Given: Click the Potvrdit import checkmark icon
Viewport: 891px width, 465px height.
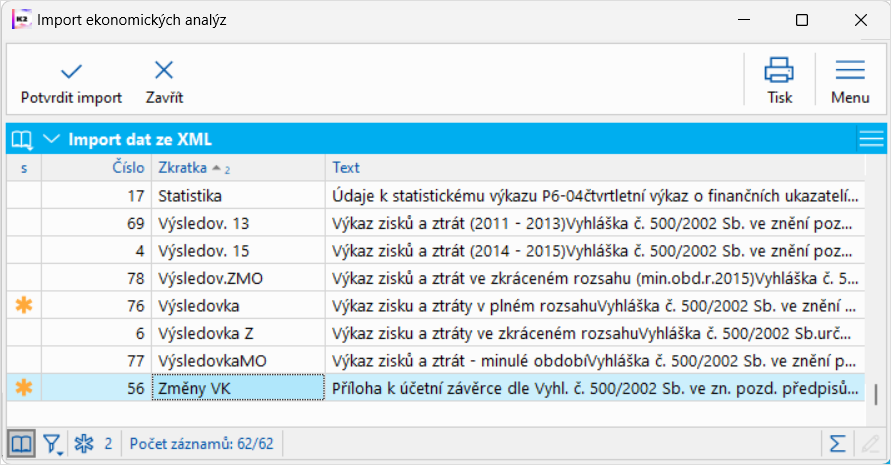Looking at the screenshot, I should pos(71,71).
